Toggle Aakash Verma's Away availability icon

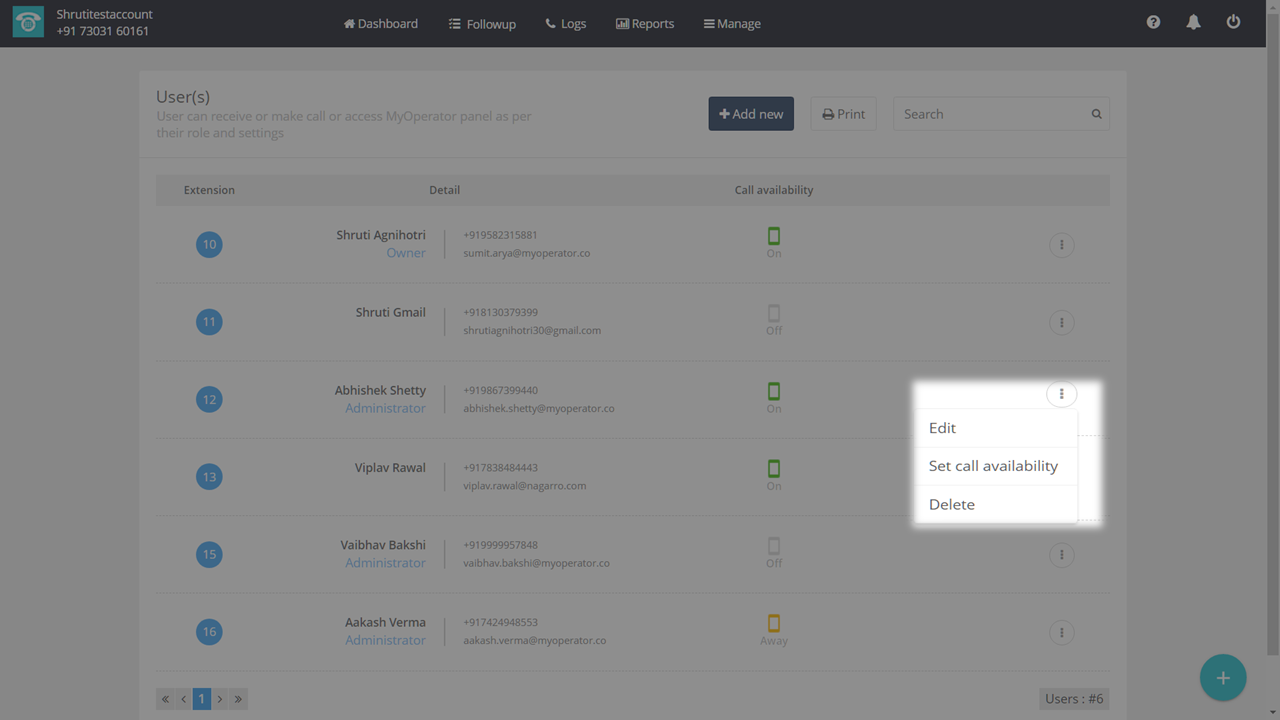pyautogui.click(x=773, y=624)
